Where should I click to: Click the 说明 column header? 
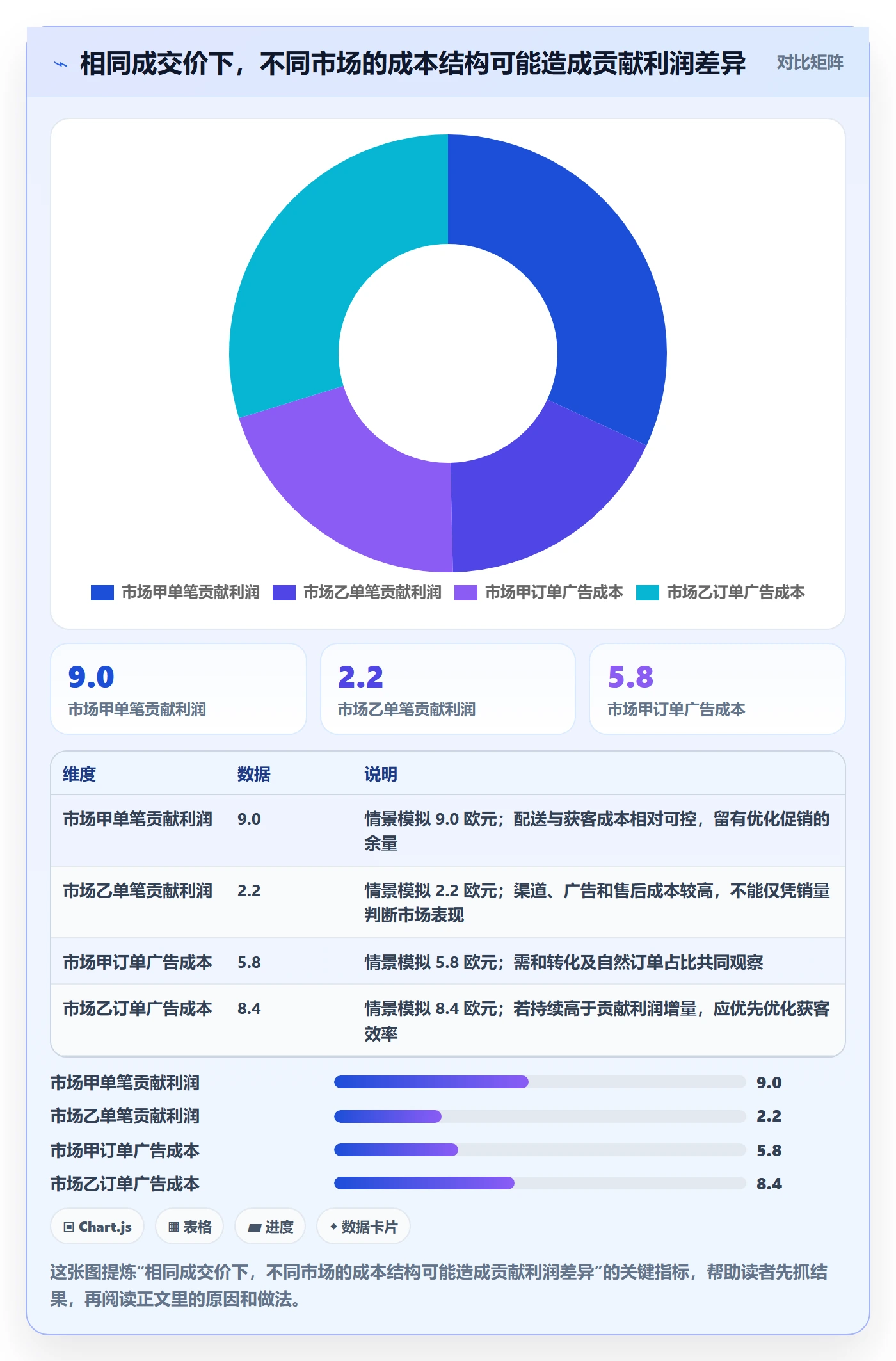coord(381,774)
